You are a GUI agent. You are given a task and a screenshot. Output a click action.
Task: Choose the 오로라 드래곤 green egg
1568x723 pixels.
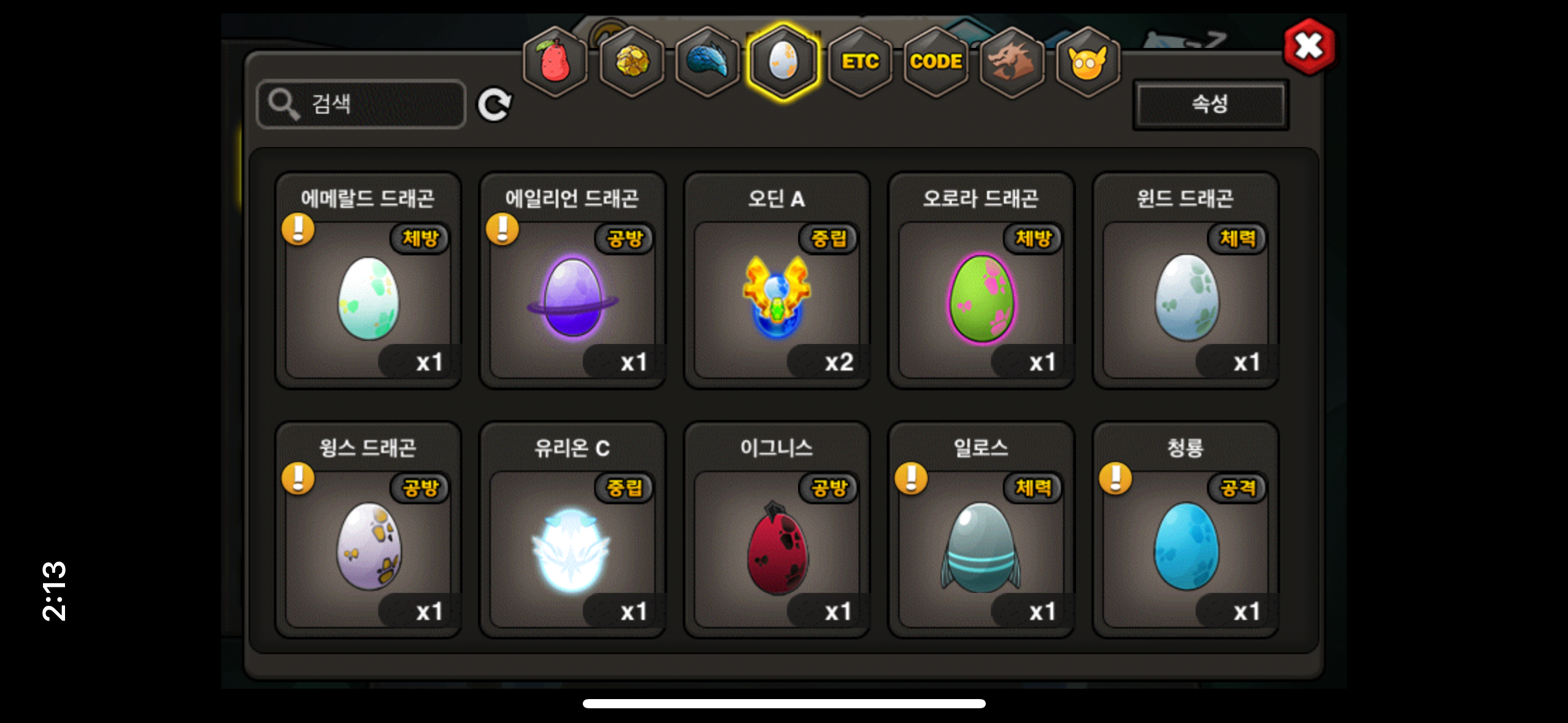pos(981,280)
